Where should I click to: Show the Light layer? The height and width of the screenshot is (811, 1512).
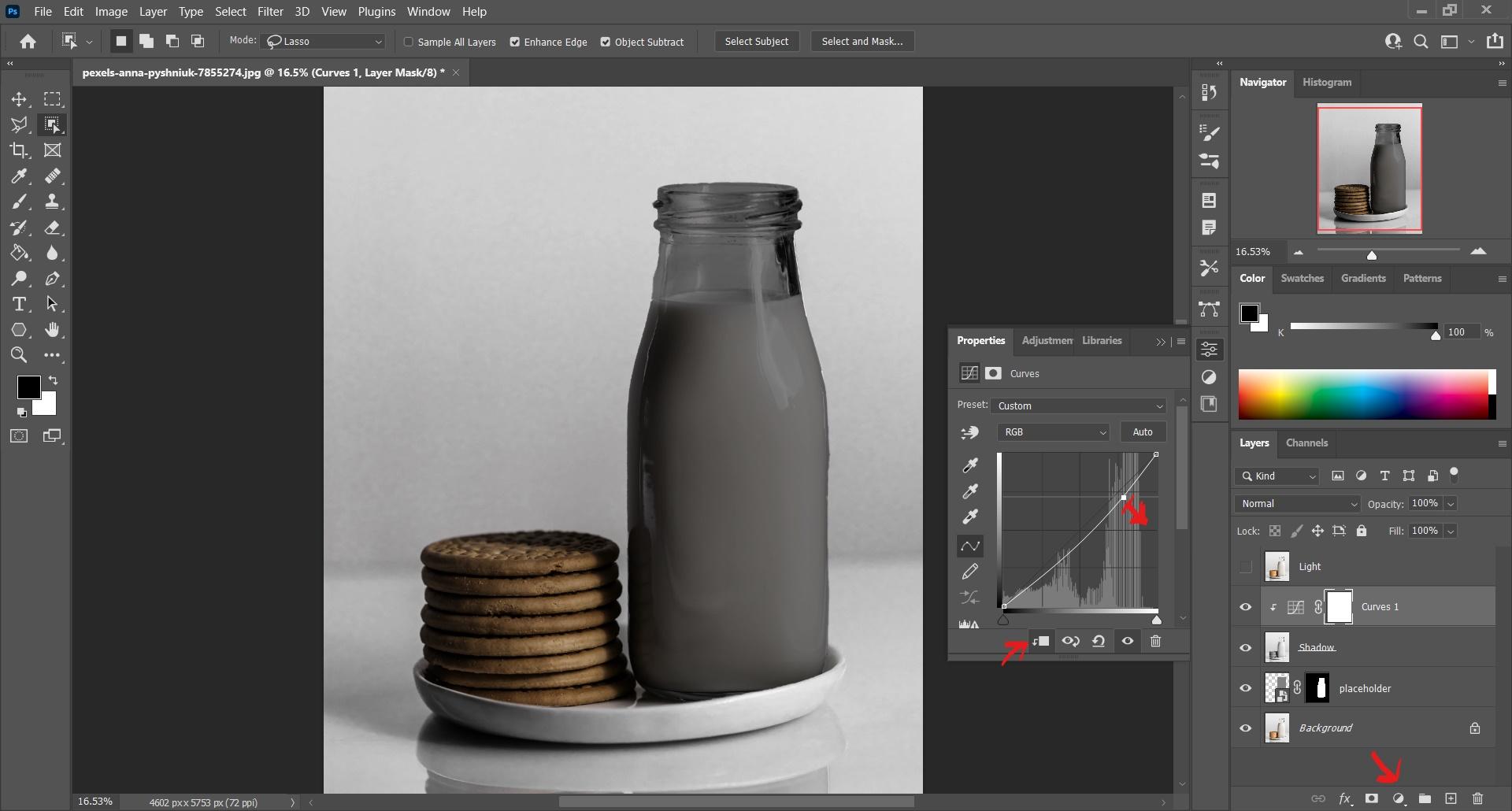point(1246,567)
